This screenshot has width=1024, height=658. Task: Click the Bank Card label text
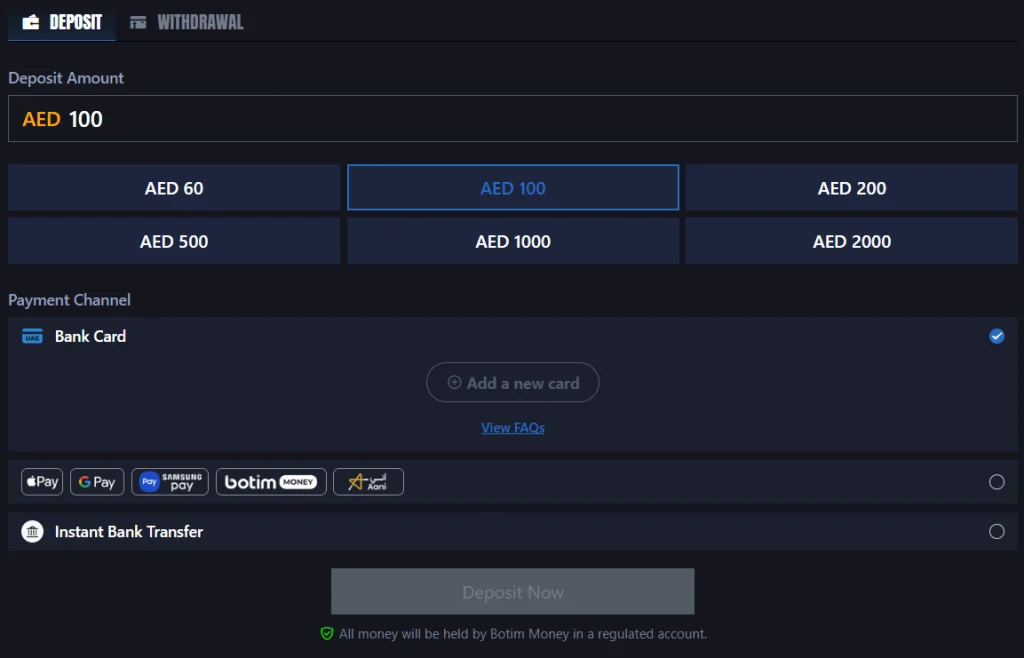[x=90, y=336]
